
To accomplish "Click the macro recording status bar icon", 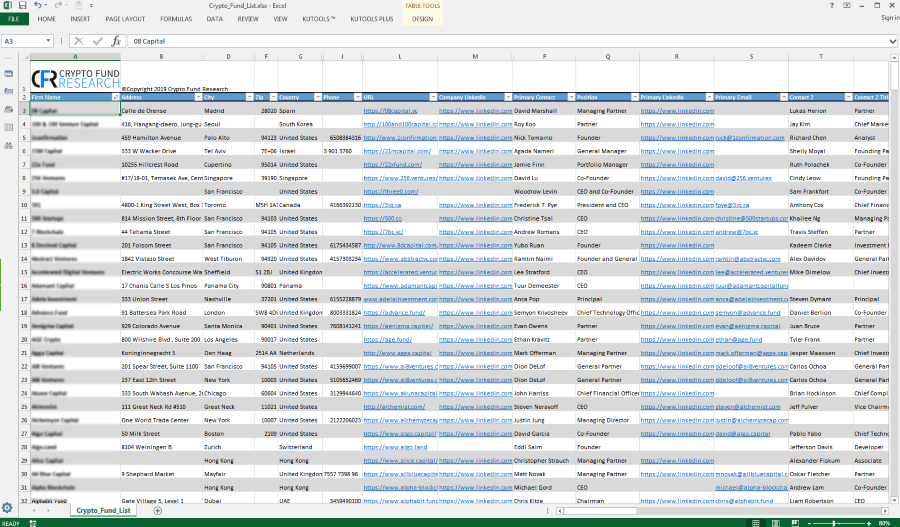I will coord(33,523).
